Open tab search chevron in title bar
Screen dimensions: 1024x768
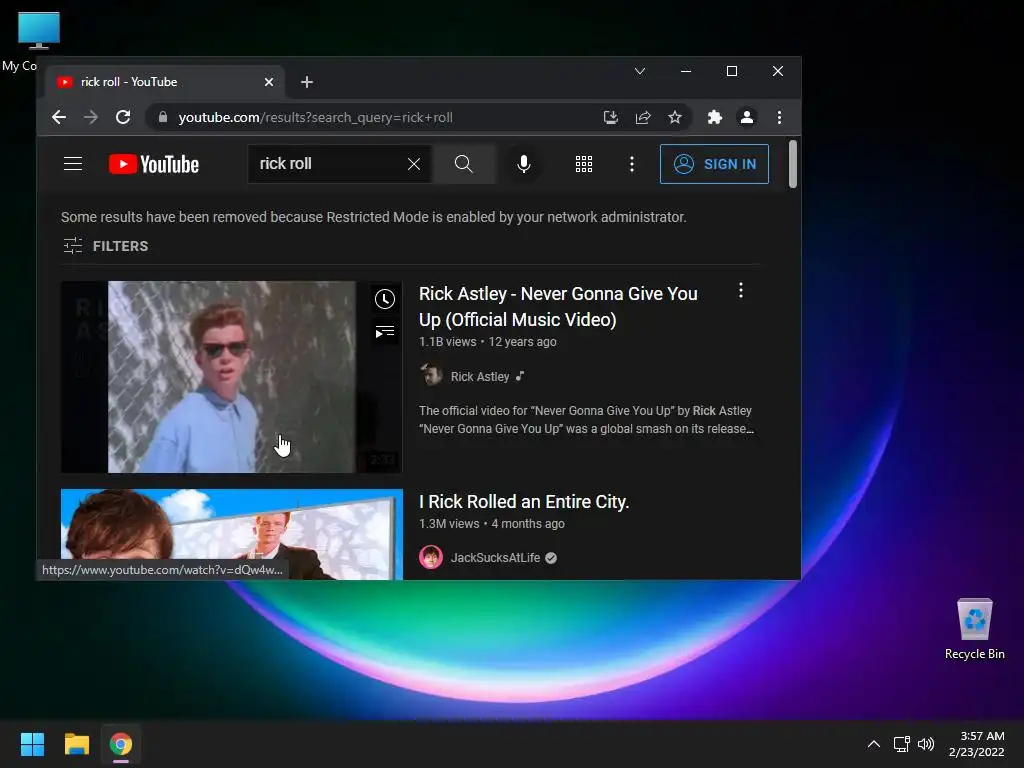[x=640, y=71]
